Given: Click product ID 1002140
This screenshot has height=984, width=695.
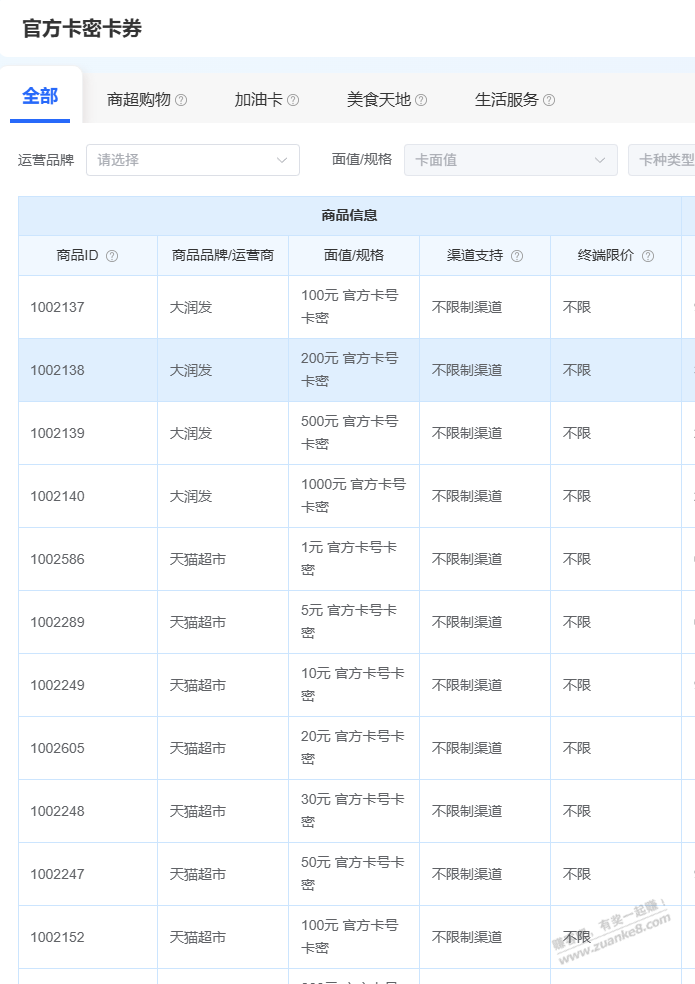Looking at the screenshot, I should [57, 496].
